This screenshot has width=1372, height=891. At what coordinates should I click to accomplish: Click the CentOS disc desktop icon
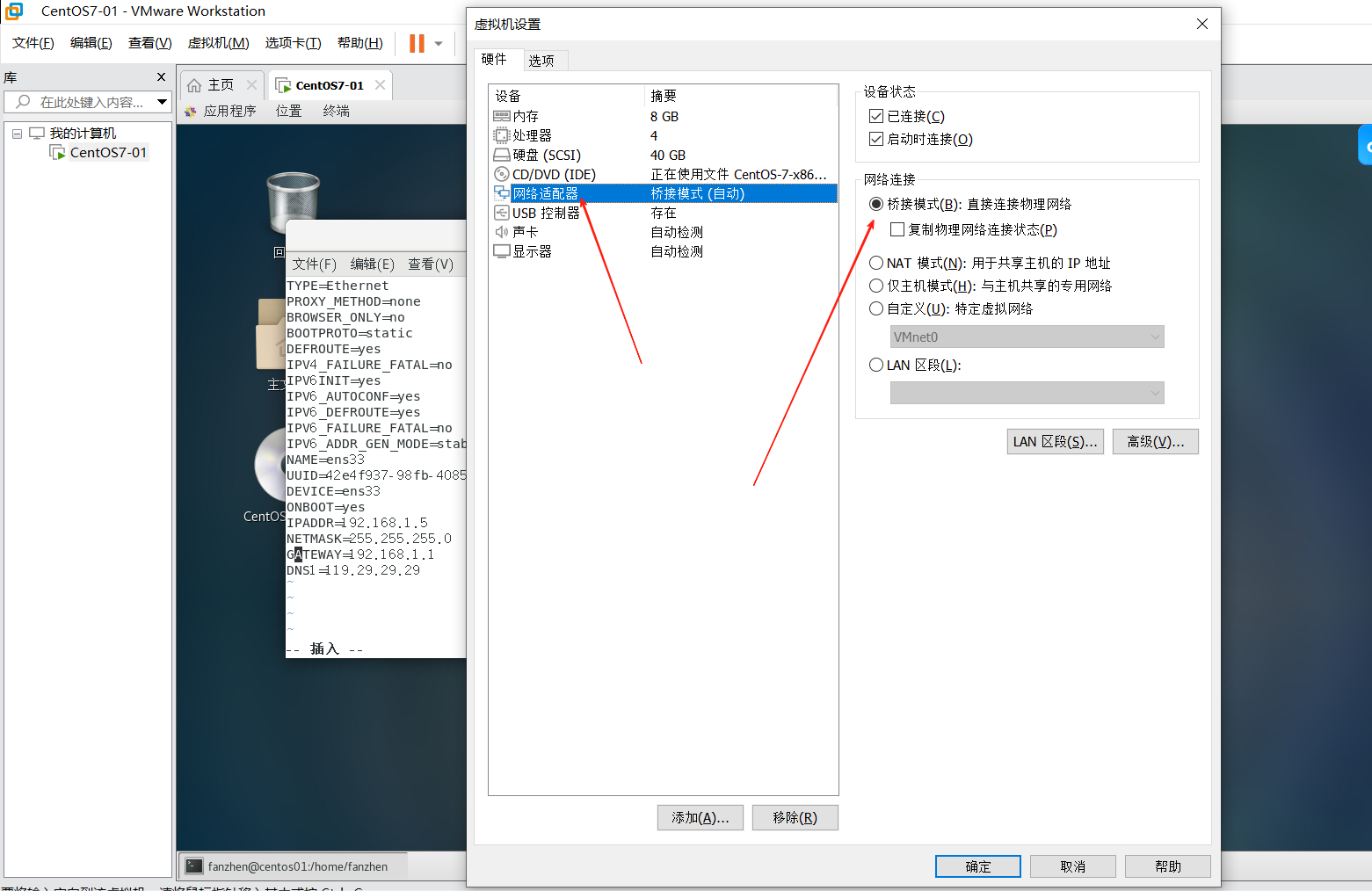pos(270,466)
